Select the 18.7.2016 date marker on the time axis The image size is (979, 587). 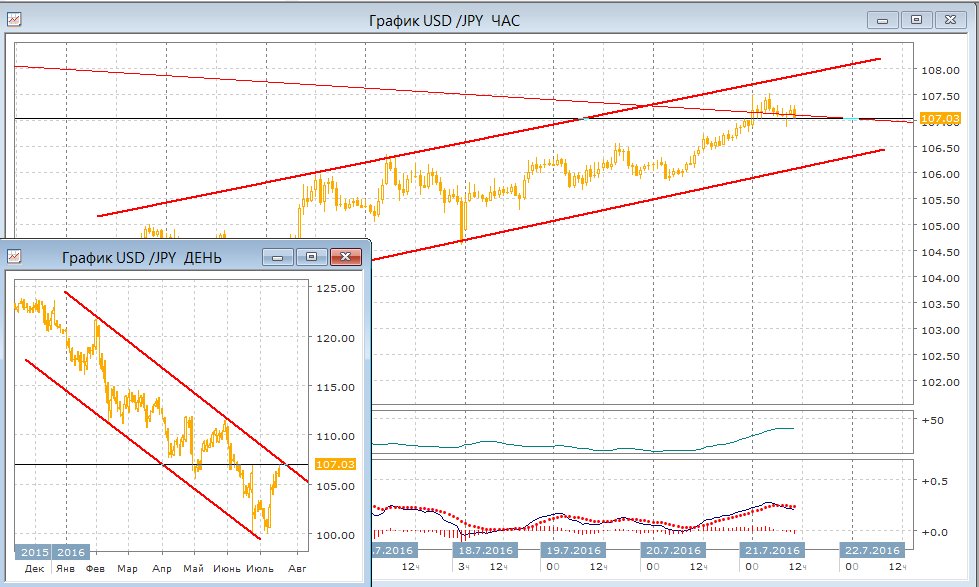(485, 550)
